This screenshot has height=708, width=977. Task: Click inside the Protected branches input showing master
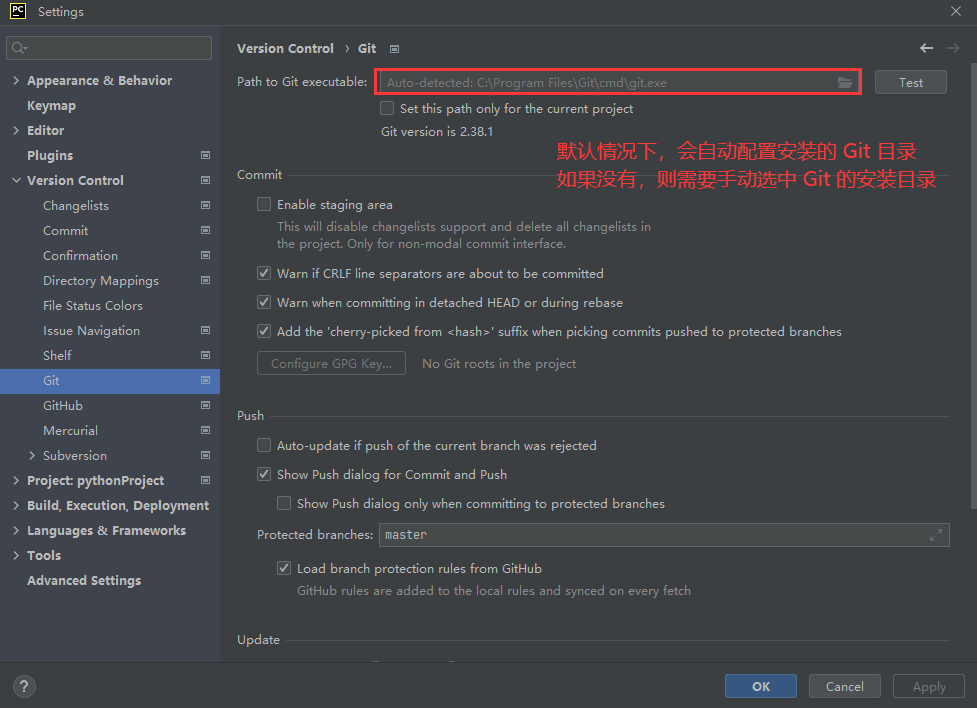600,535
